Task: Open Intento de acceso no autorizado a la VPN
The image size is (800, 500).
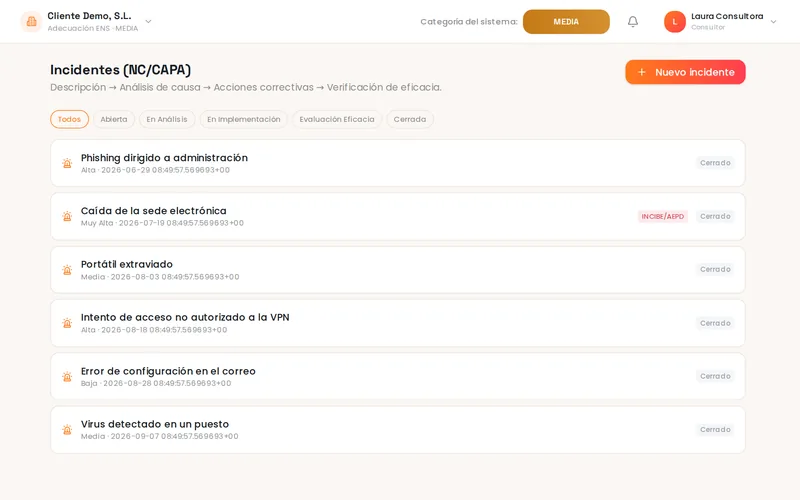Action: click(397, 323)
